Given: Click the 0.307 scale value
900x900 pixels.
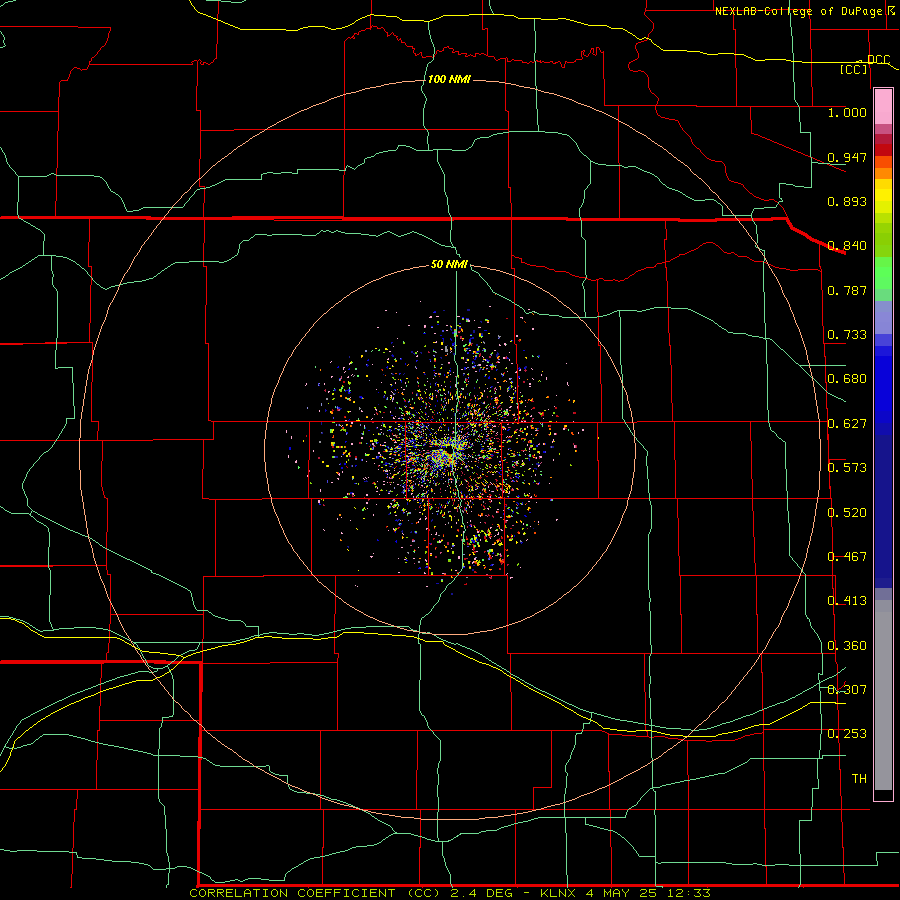Looking at the screenshot, I should pos(847,690).
